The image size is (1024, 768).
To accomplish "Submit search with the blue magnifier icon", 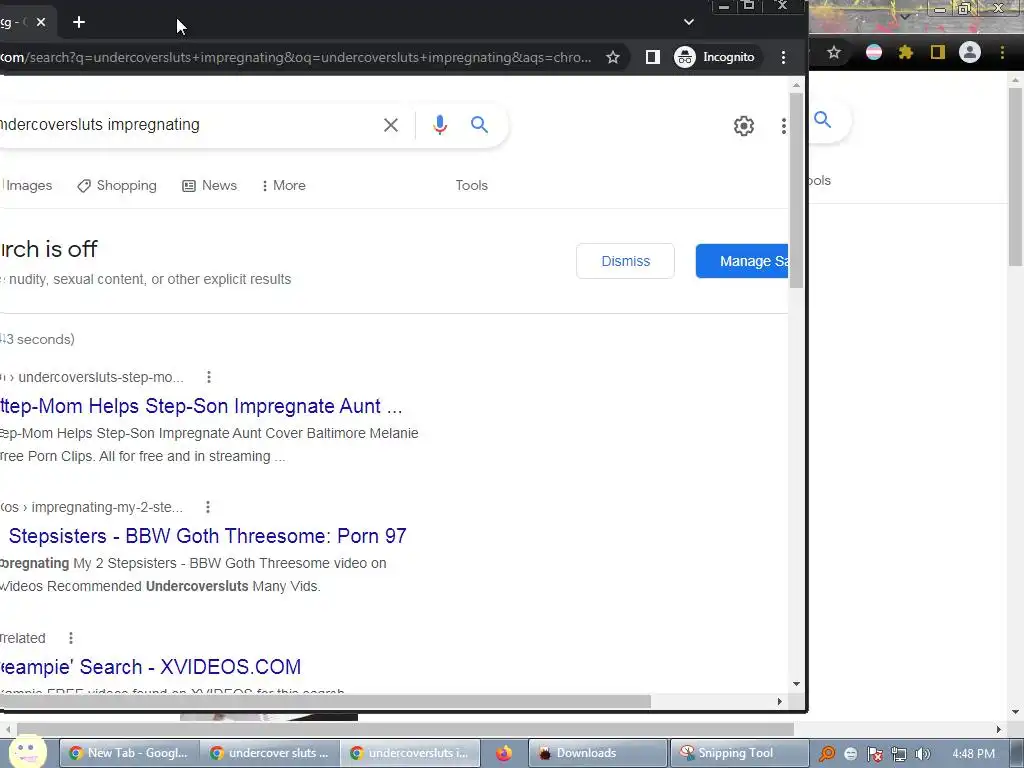I will point(479,125).
